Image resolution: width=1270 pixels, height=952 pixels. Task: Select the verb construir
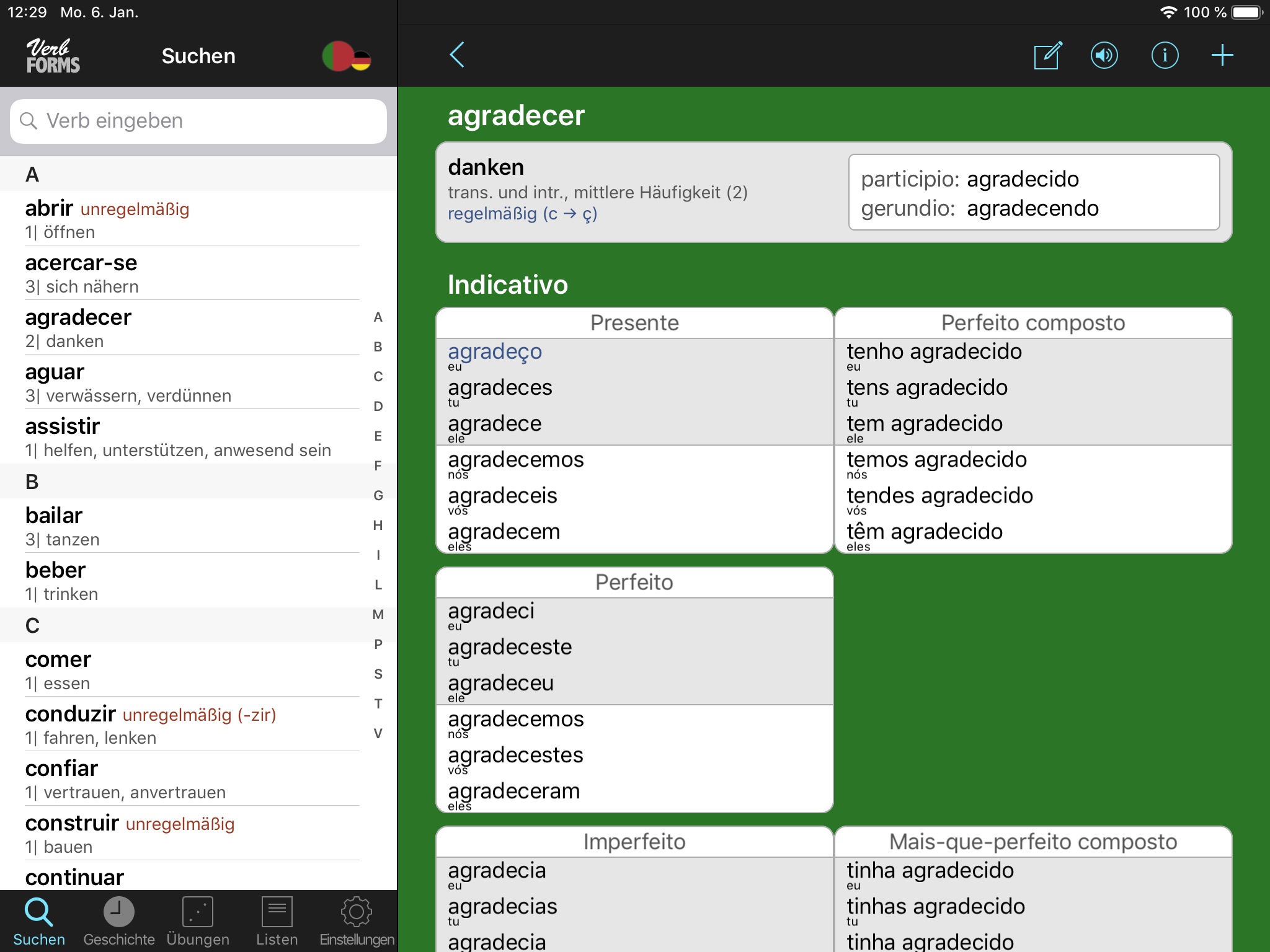pos(192,834)
